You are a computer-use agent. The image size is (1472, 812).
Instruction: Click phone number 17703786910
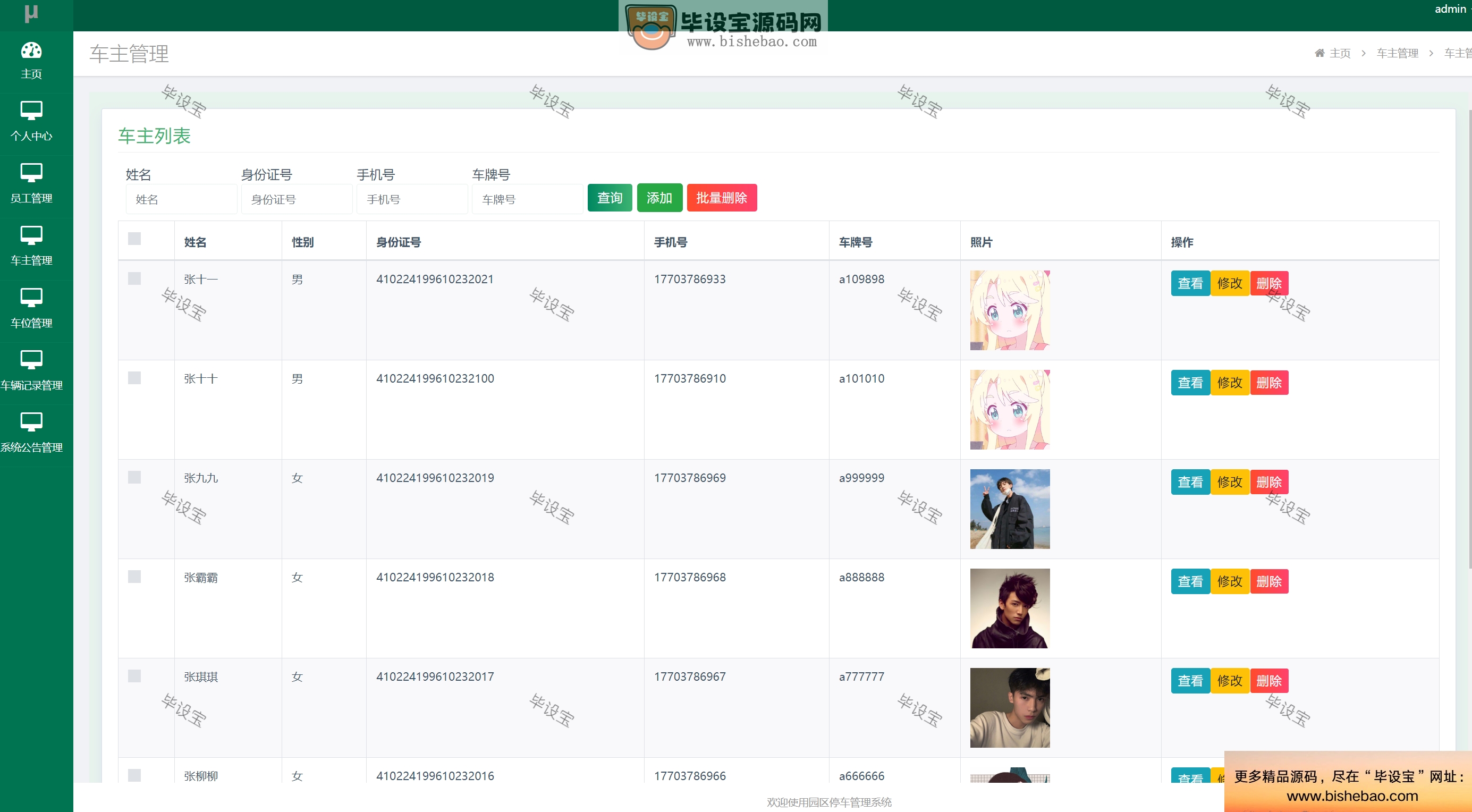(690, 379)
